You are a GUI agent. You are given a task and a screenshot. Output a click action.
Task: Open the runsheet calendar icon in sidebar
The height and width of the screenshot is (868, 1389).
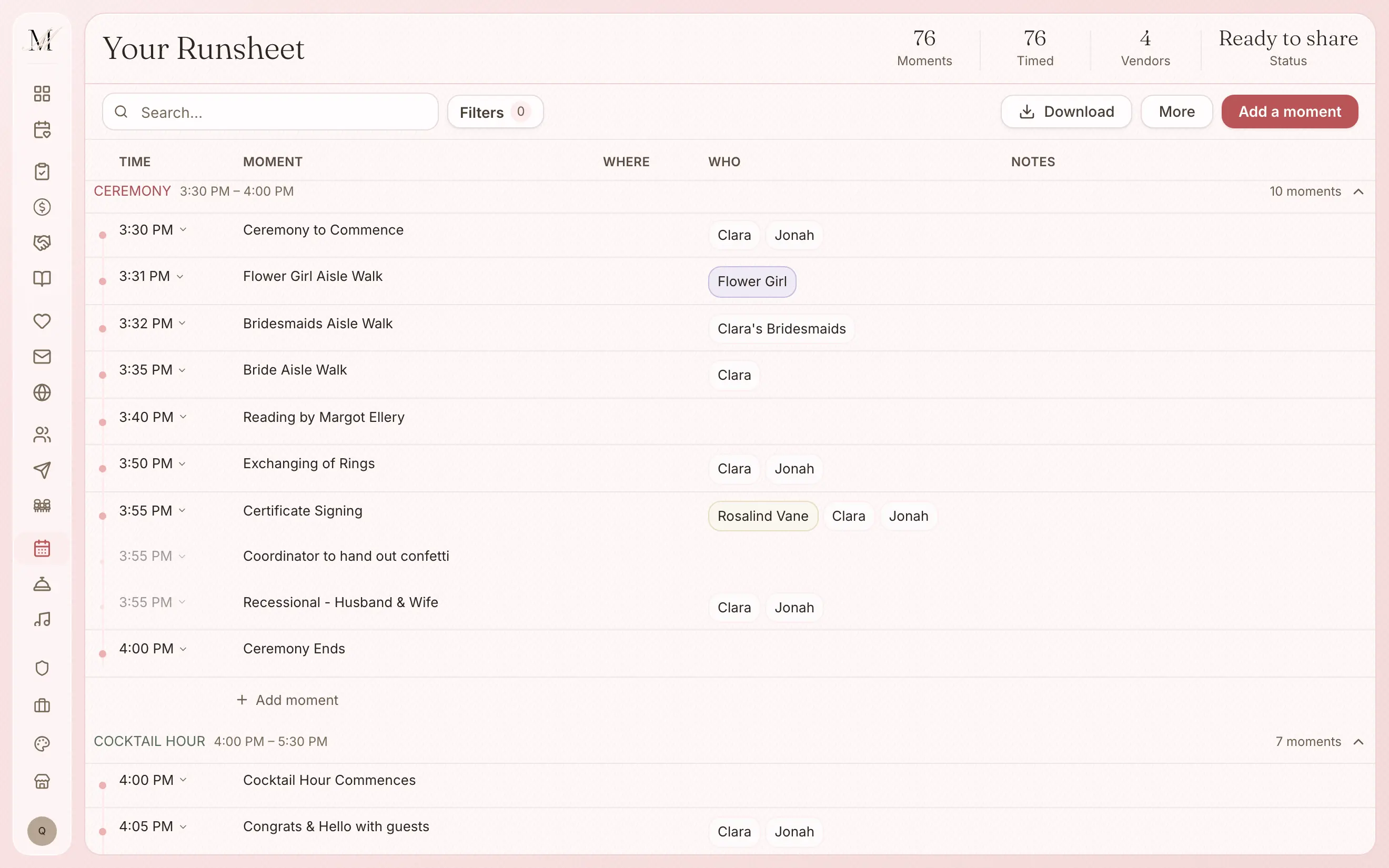42,548
